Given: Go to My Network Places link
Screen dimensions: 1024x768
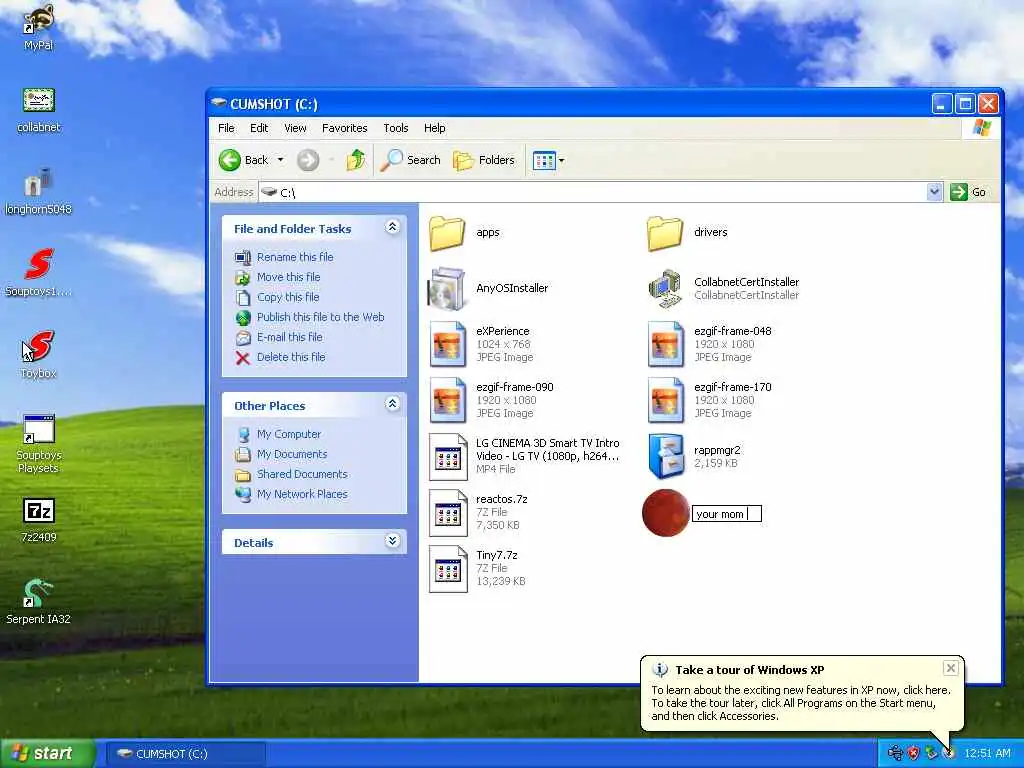Looking at the screenshot, I should (x=302, y=494).
